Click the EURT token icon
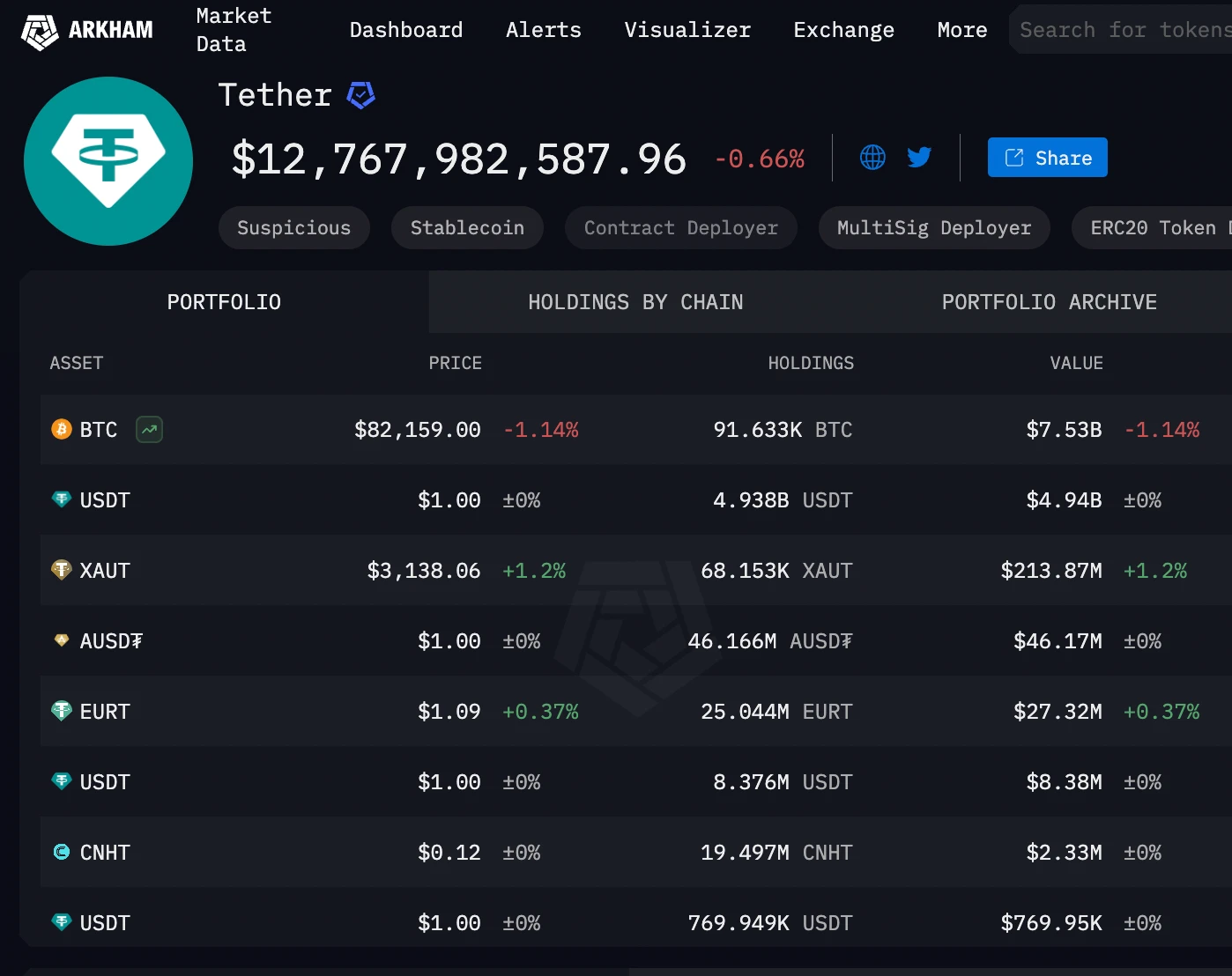Image resolution: width=1232 pixels, height=976 pixels. click(x=62, y=711)
